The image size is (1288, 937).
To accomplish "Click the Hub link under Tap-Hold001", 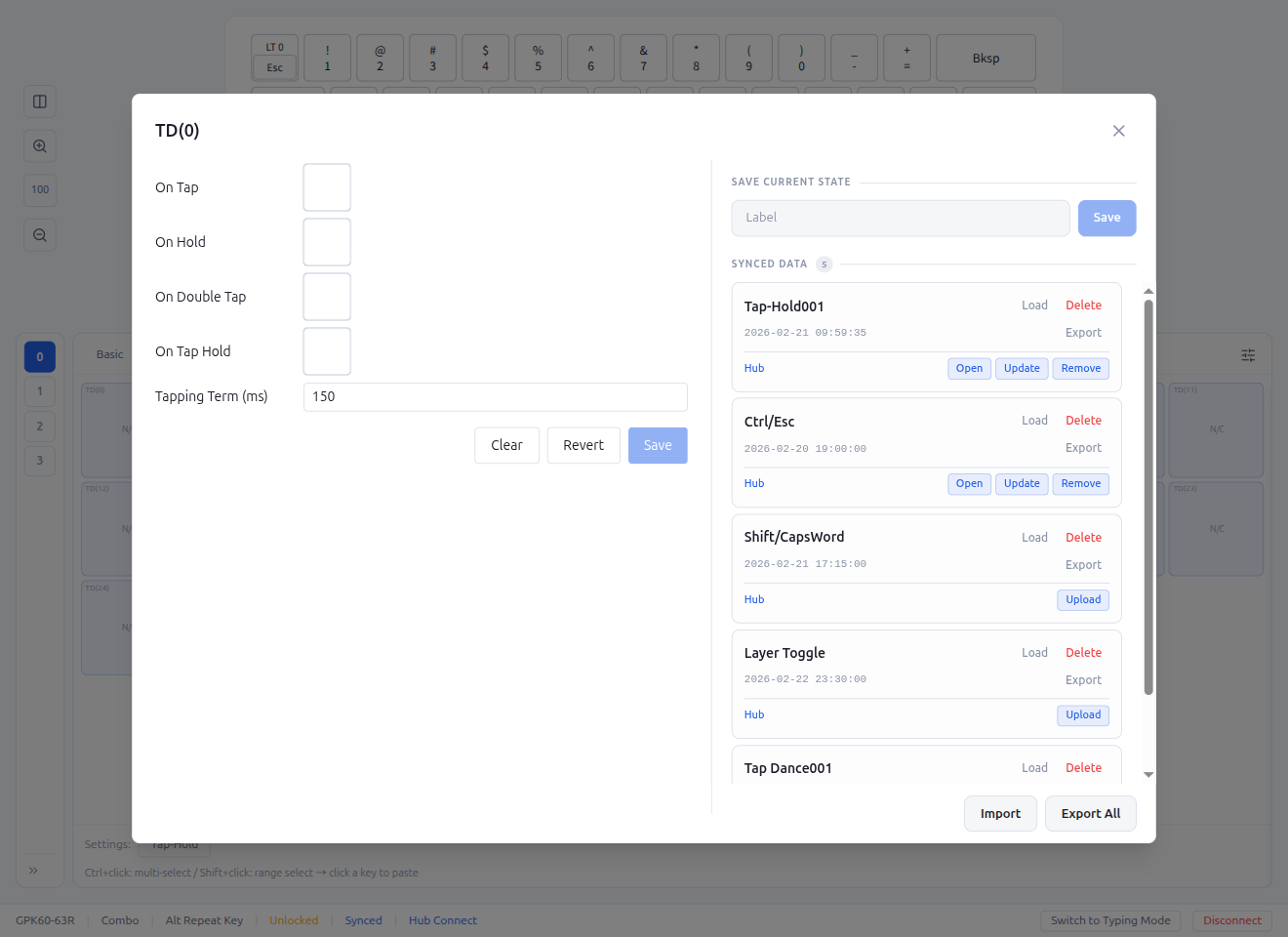I will (x=753, y=368).
